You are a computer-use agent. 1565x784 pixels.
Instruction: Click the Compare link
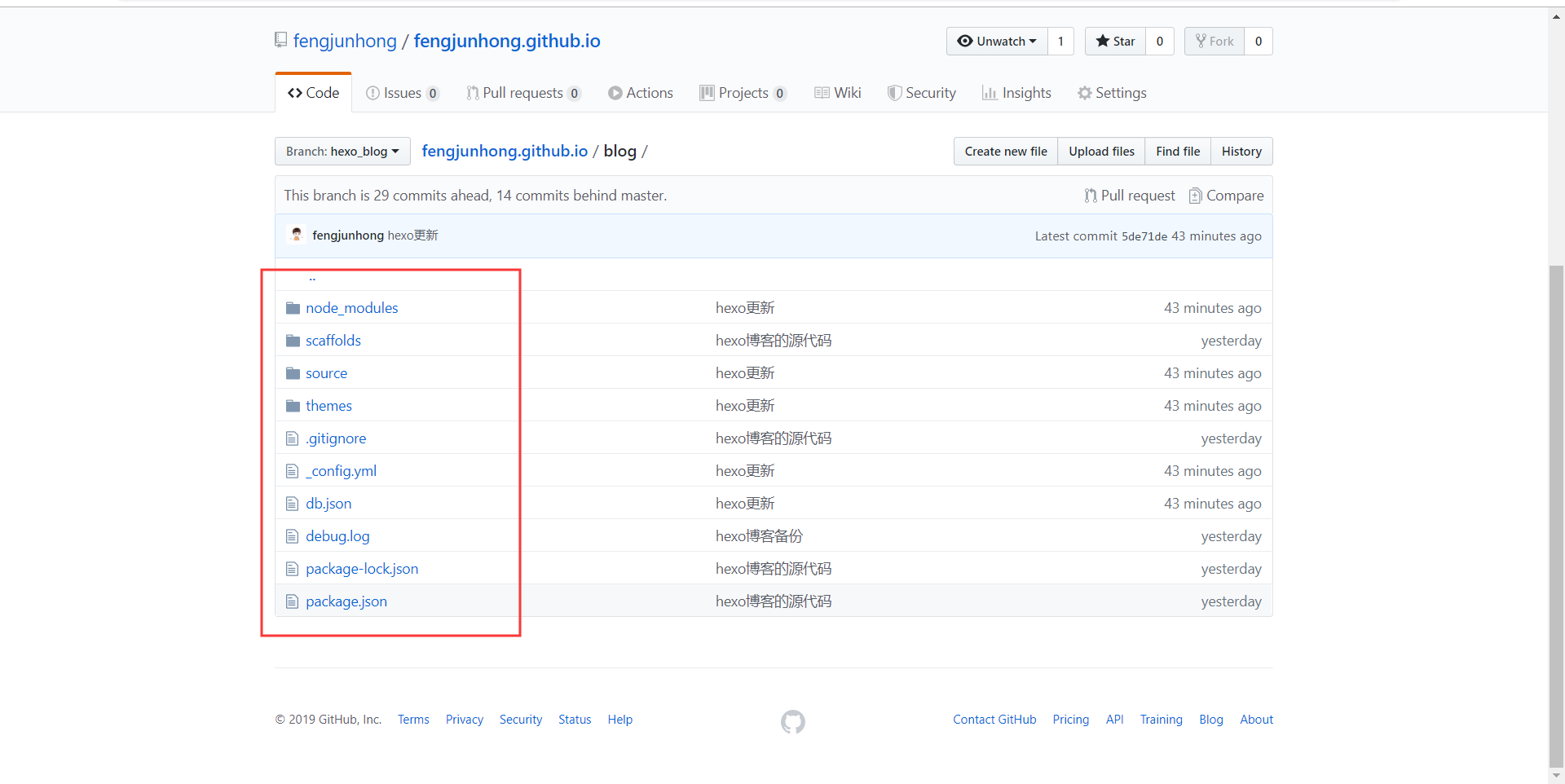click(x=1226, y=196)
